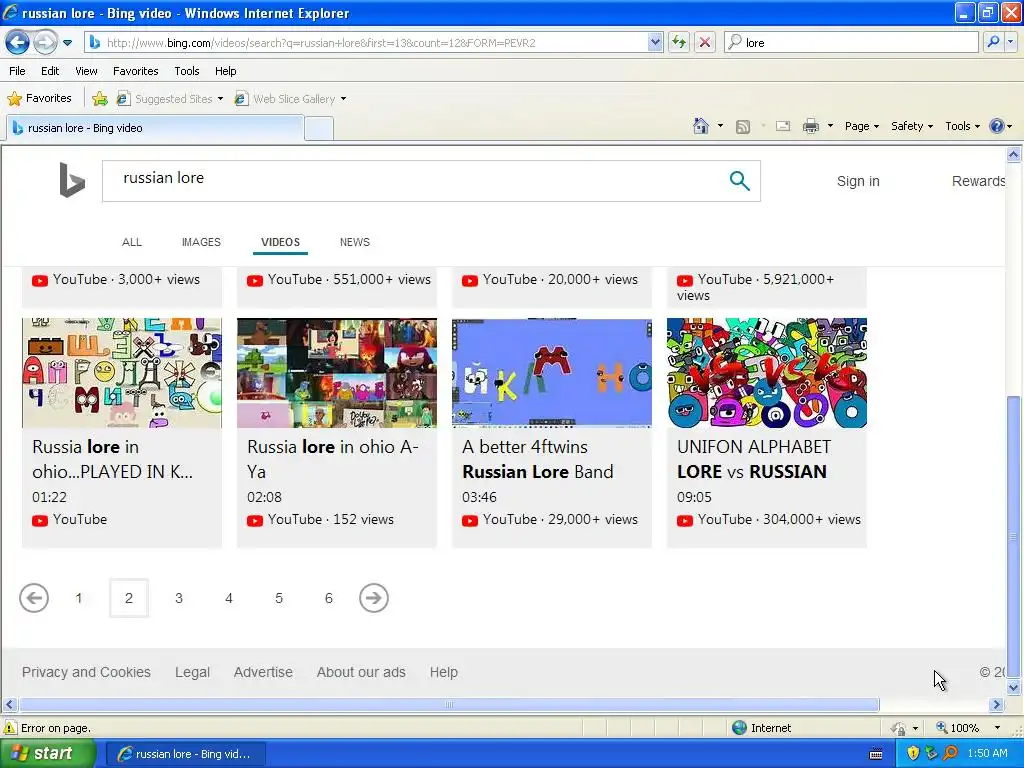Click the Home icon in command bar
The height and width of the screenshot is (768, 1024).
coord(701,126)
